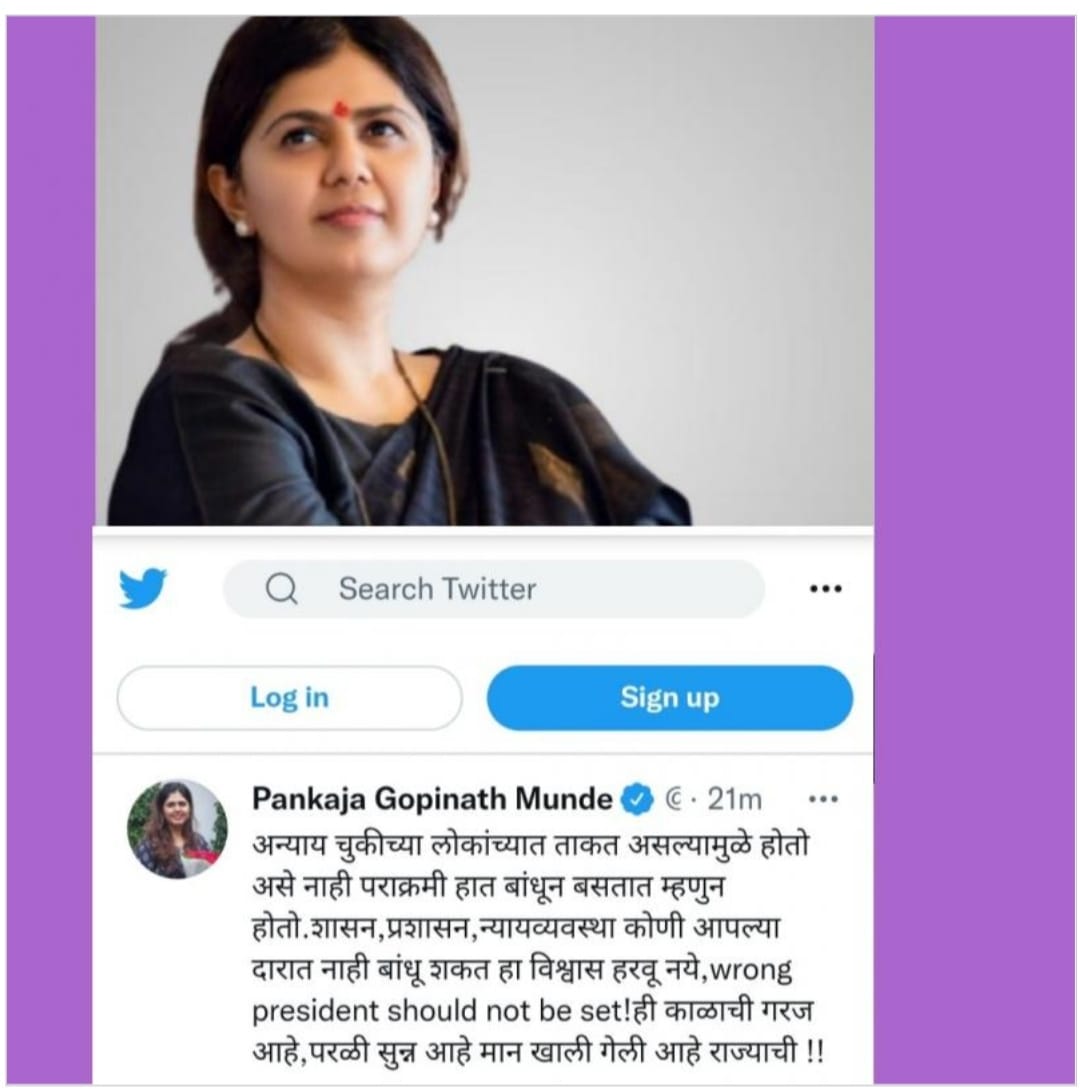
Task: Click the small icon before 21m timestamp
Action: [x=673, y=800]
